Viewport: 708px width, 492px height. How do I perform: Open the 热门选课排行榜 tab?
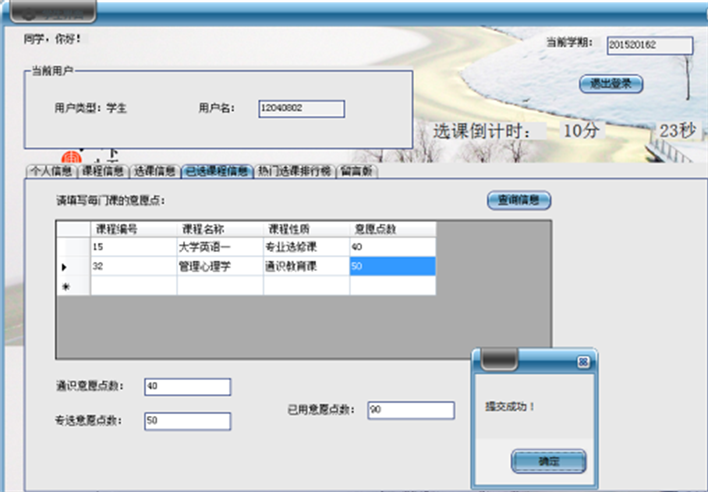[294, 171]
